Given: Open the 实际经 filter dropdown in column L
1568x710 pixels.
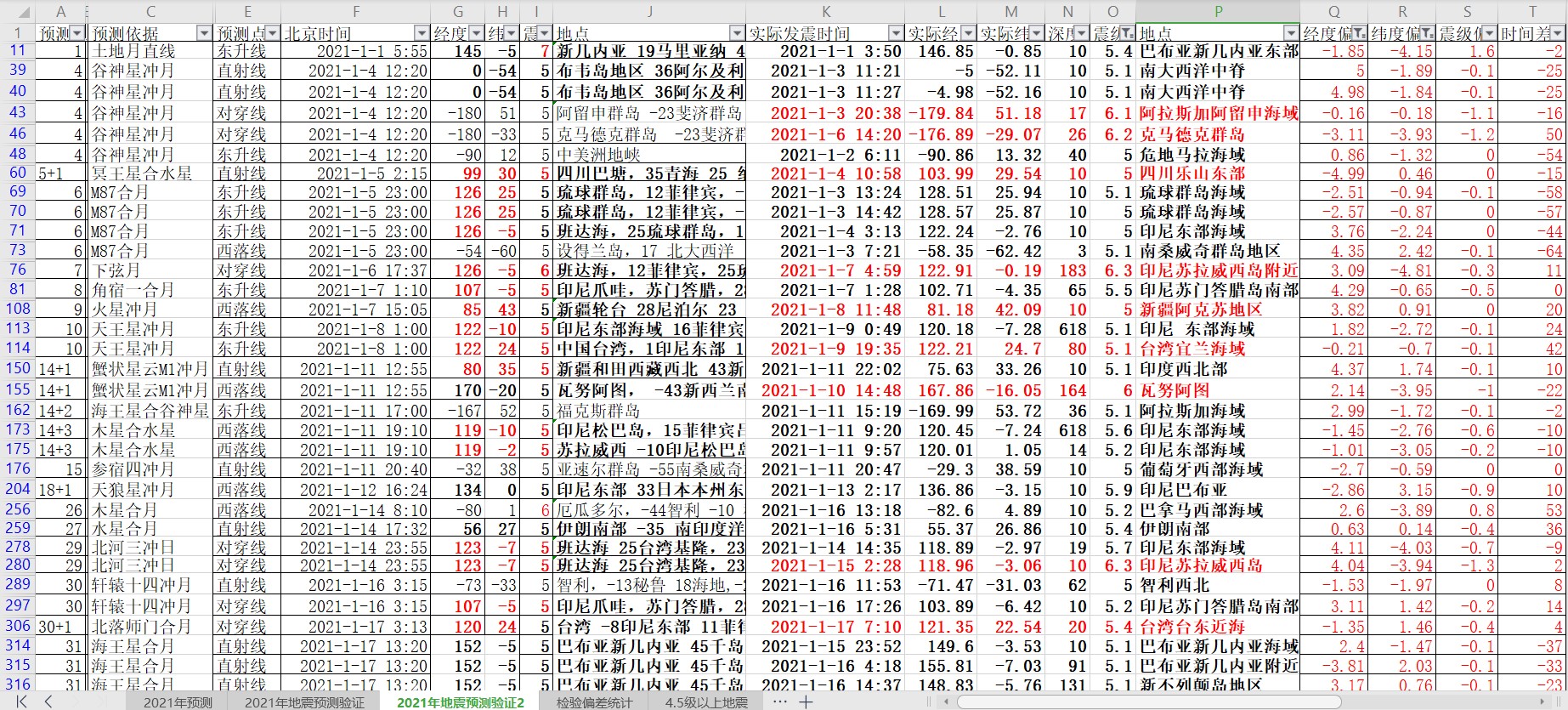Looking at the screenshot, I should (968, 33).
